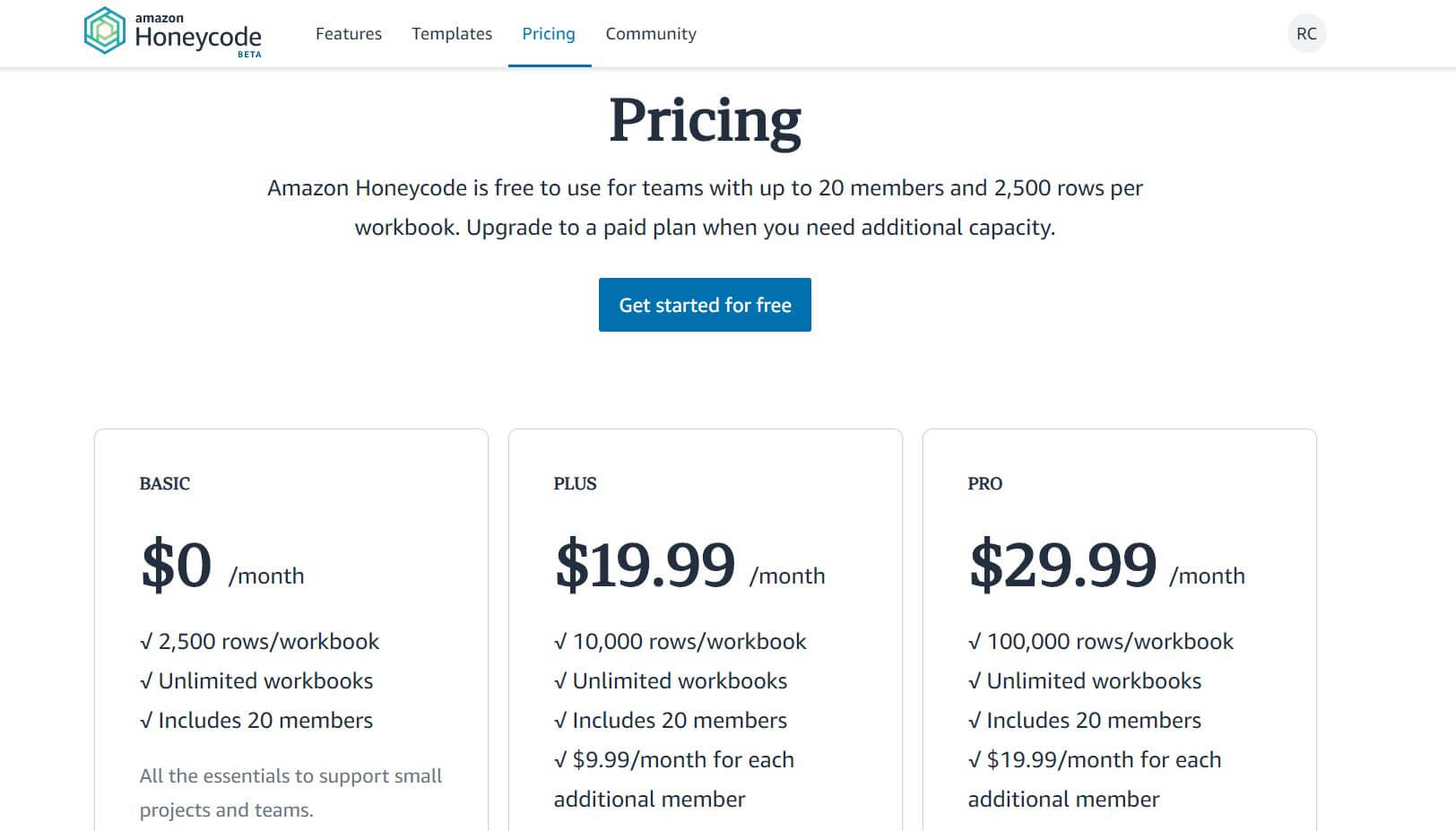Screen dimensions: 1456x831
Task: Visit the Community section
Action: (651, 34)
